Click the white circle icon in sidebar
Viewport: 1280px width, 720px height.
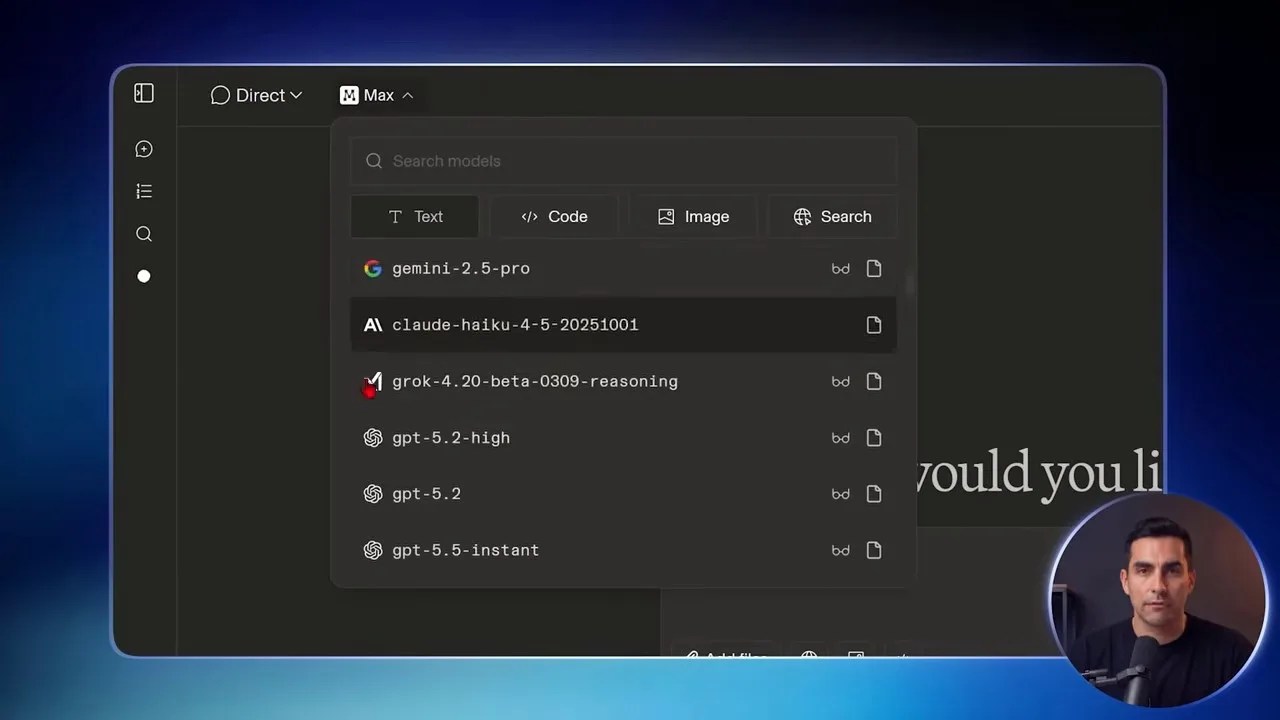144,276
